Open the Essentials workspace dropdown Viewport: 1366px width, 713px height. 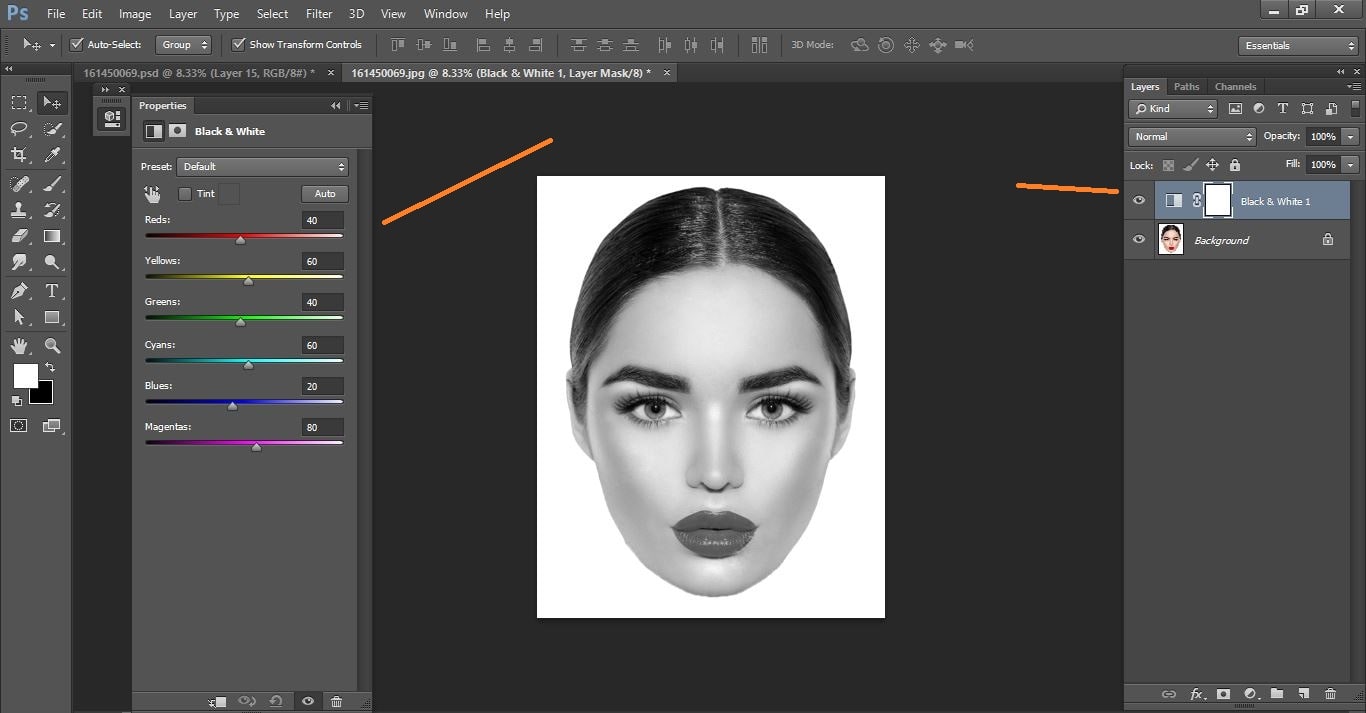(x=1296, y=45)
